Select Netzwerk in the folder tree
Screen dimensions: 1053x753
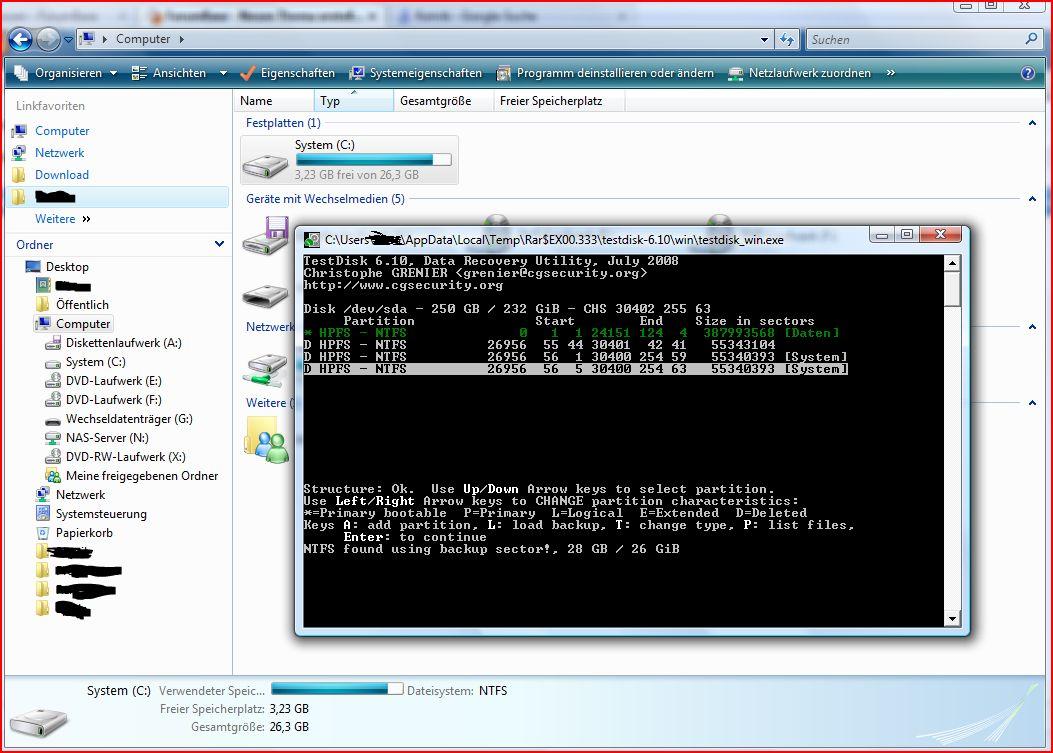pyautogui.click(x=80, y=495)
